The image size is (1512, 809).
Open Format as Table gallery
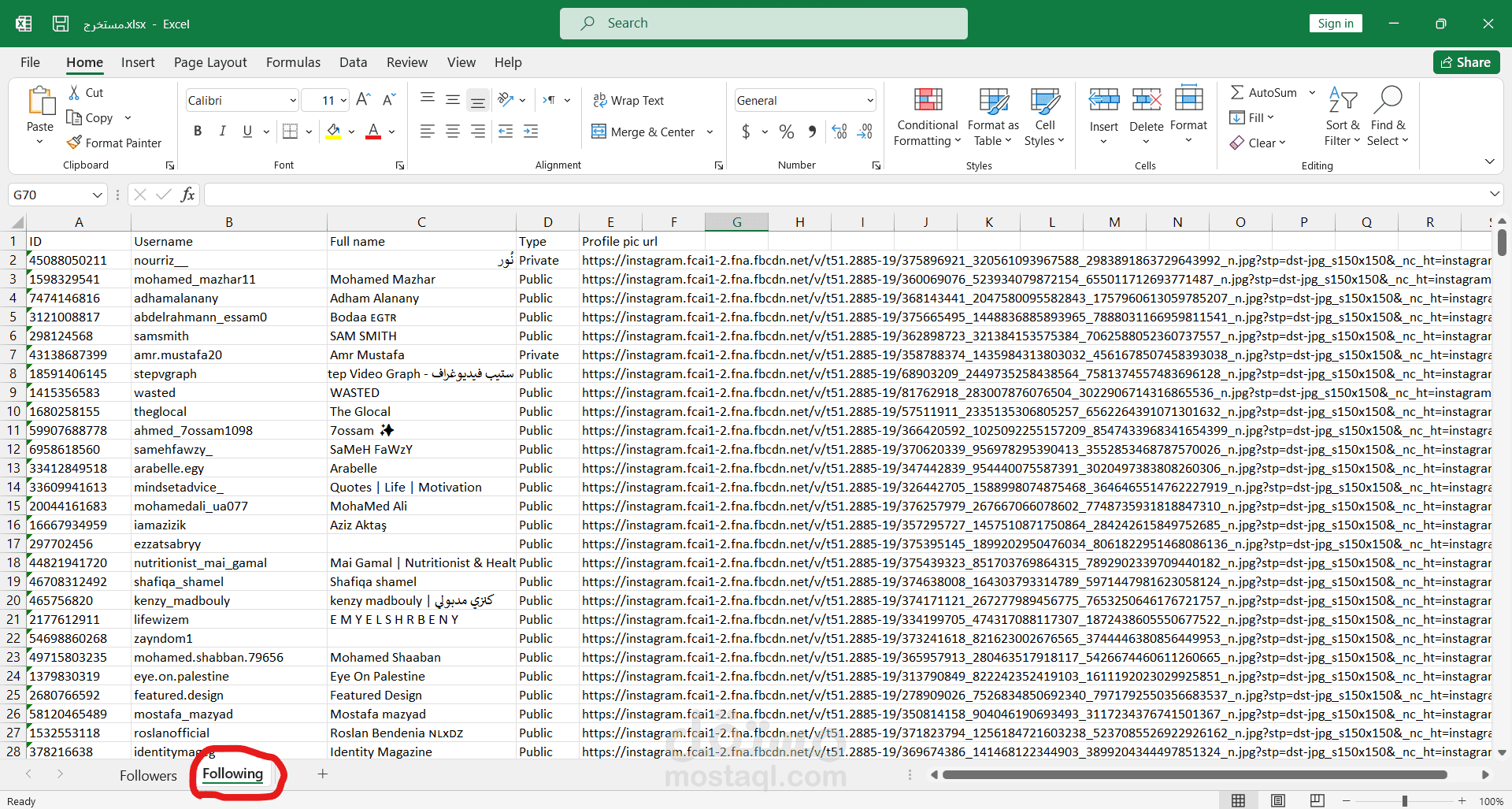(x=993, y=117)
